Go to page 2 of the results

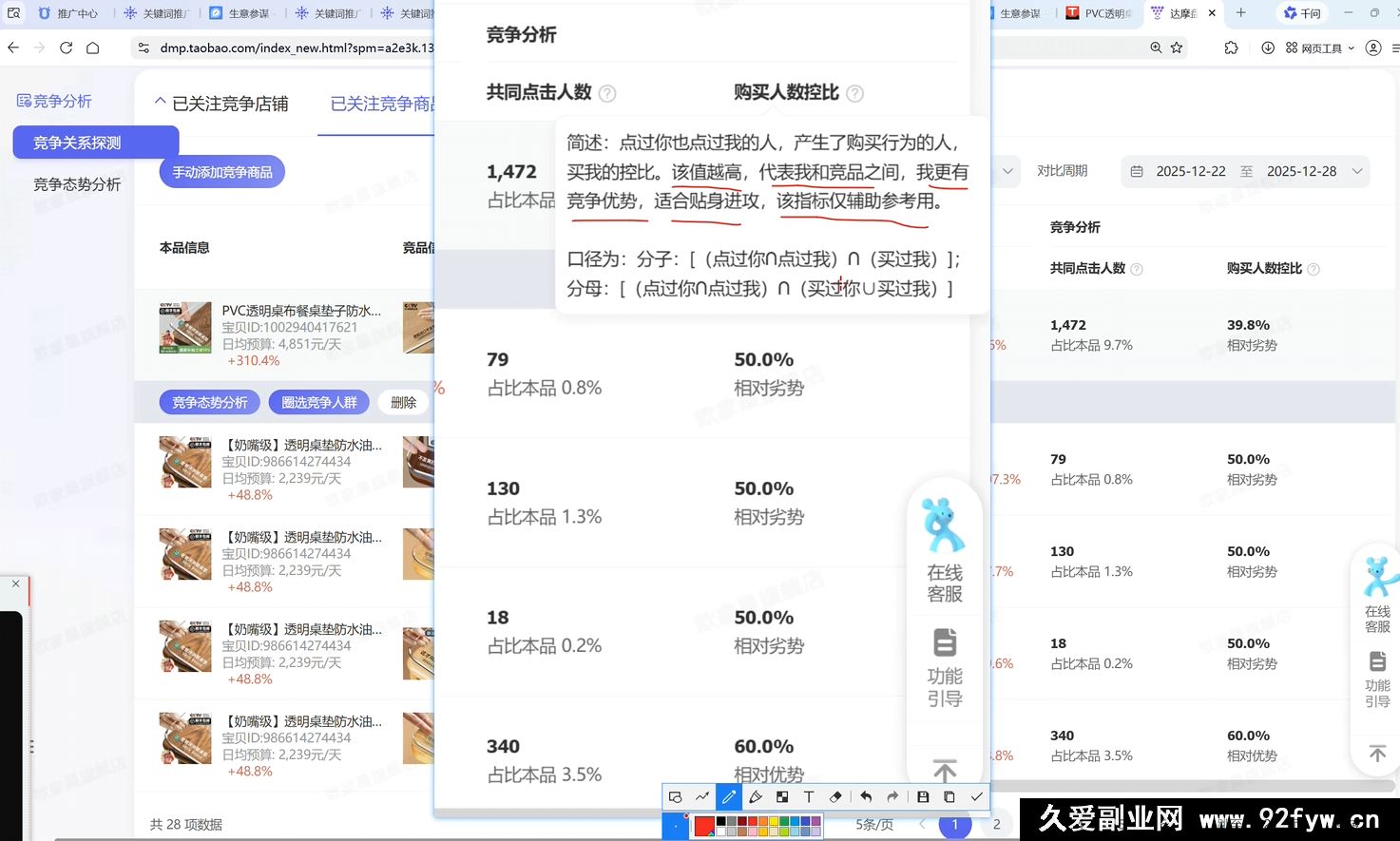[996, 825]
